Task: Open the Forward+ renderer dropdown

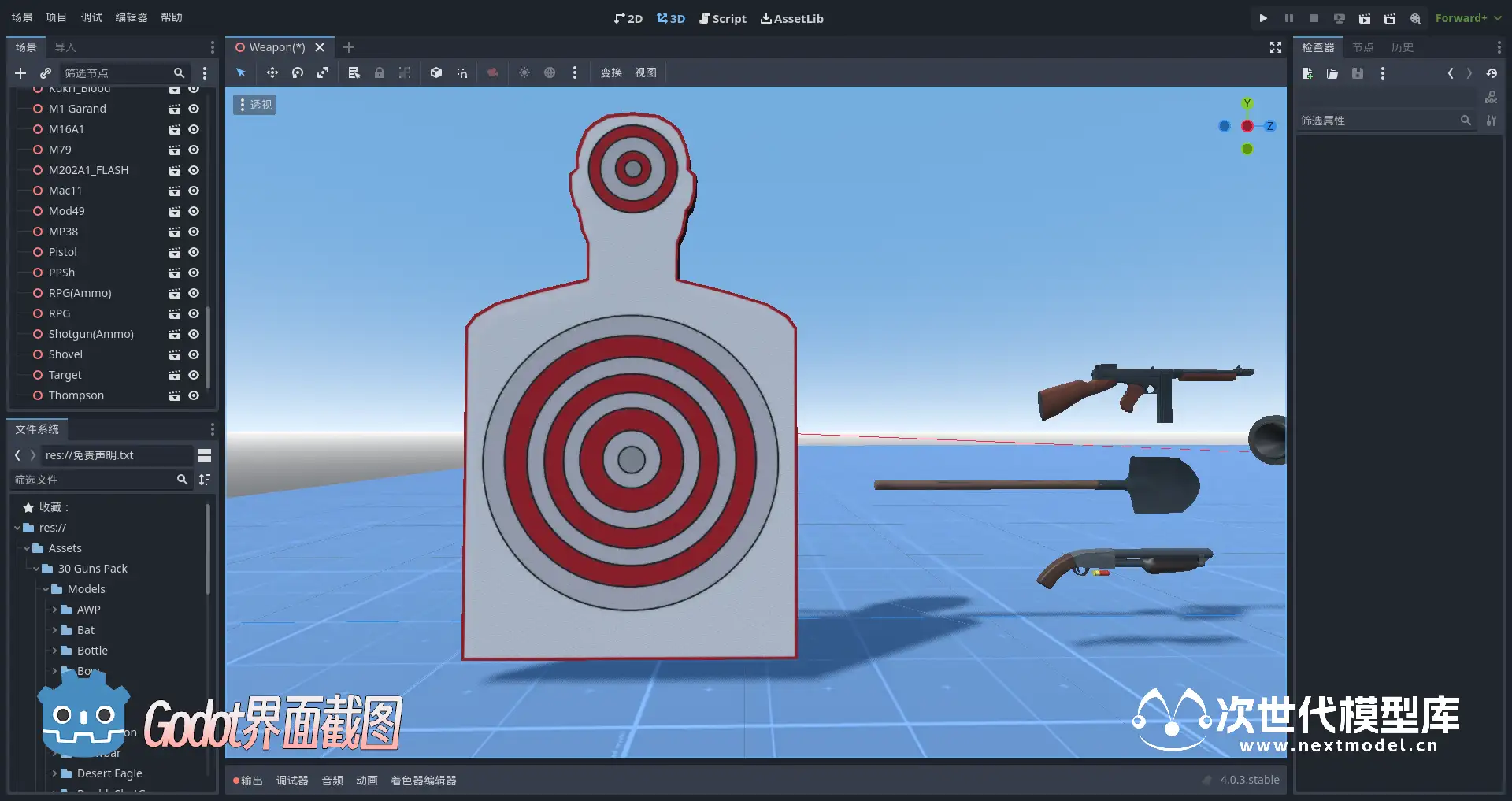Action: tap(1468, 18)
